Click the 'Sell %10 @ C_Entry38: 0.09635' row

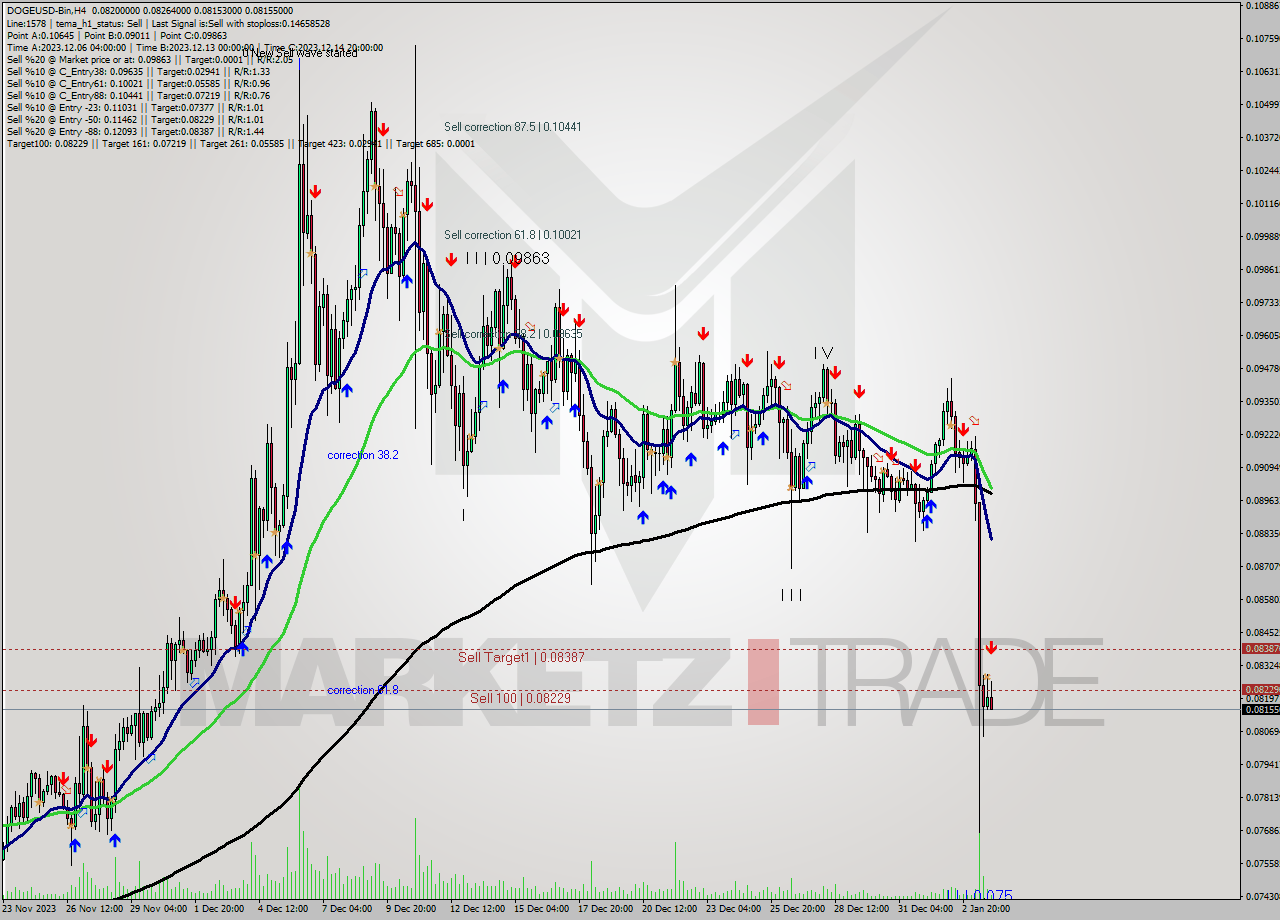(138, 71)
